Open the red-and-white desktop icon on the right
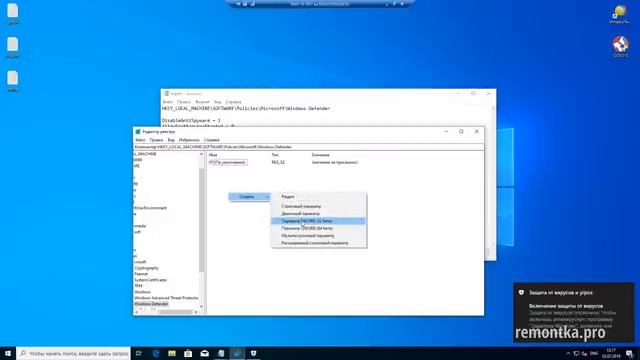The width and height of the screenshot is (640, 360). tap(620, 46)
